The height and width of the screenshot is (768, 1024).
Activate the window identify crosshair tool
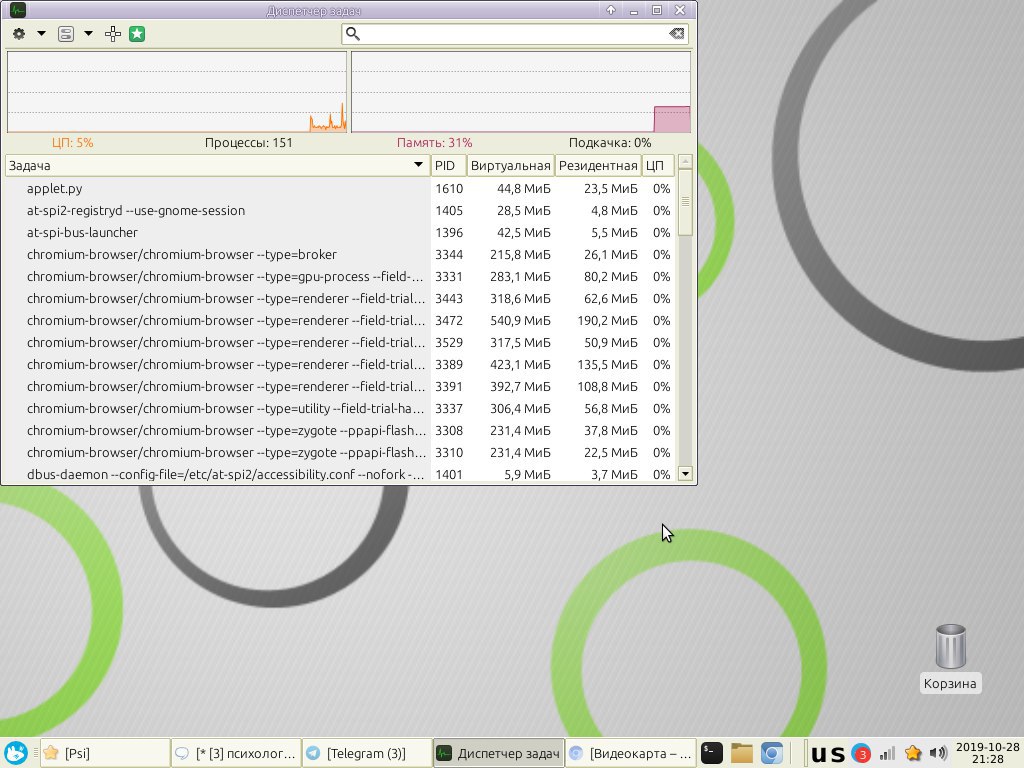pos(113,34)
